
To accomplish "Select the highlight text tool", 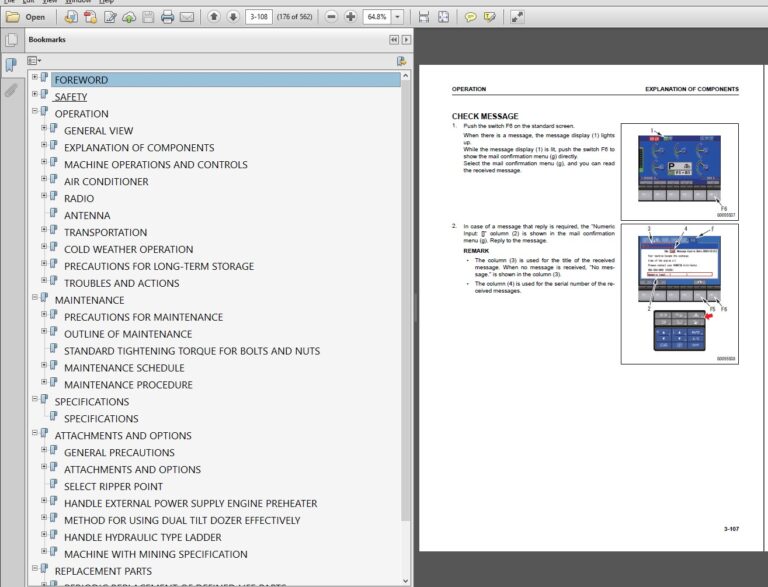I will click(x=489, y=17).
